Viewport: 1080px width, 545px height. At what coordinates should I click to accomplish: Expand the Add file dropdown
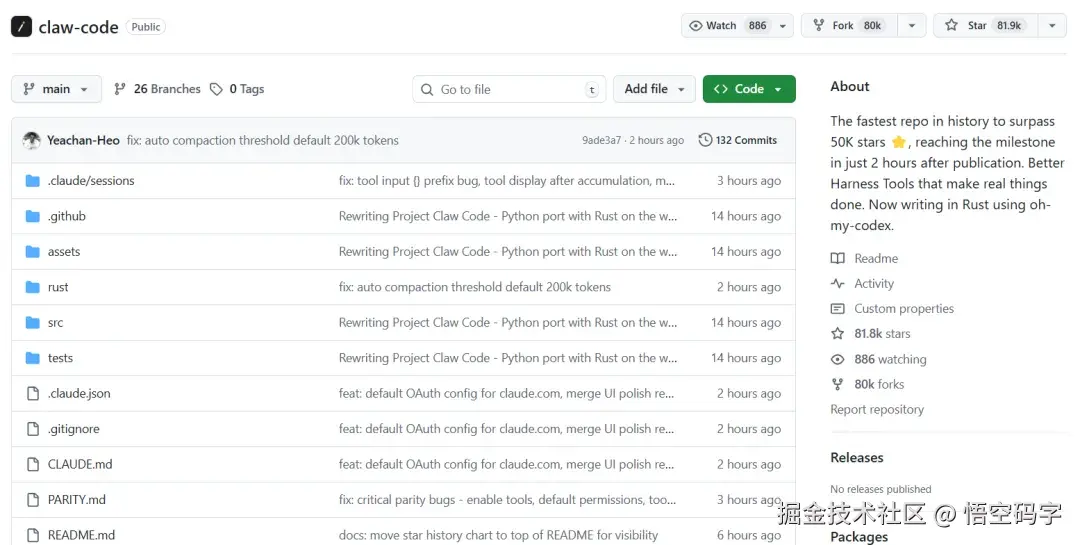point(654,89)
